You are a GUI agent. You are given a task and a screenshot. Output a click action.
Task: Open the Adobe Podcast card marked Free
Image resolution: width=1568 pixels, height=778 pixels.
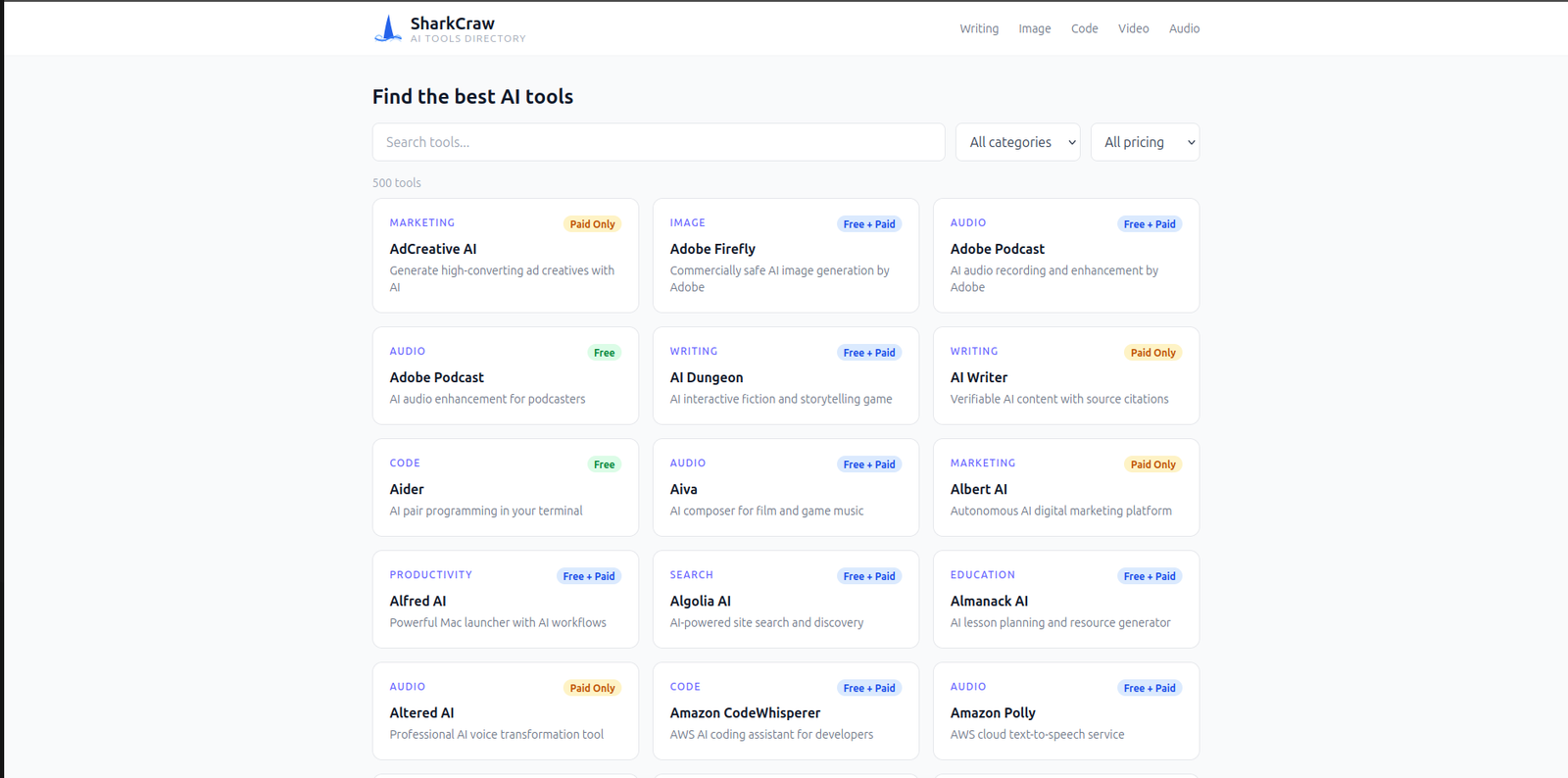pos(506,375)
